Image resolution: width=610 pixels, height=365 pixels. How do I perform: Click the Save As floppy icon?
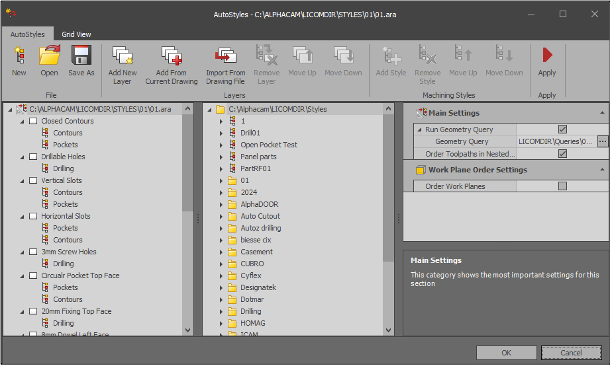click(x=81, y=55)
